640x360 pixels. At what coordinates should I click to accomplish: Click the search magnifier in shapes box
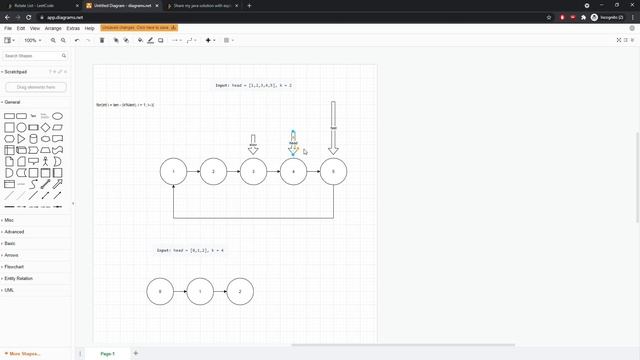point(64,56)
